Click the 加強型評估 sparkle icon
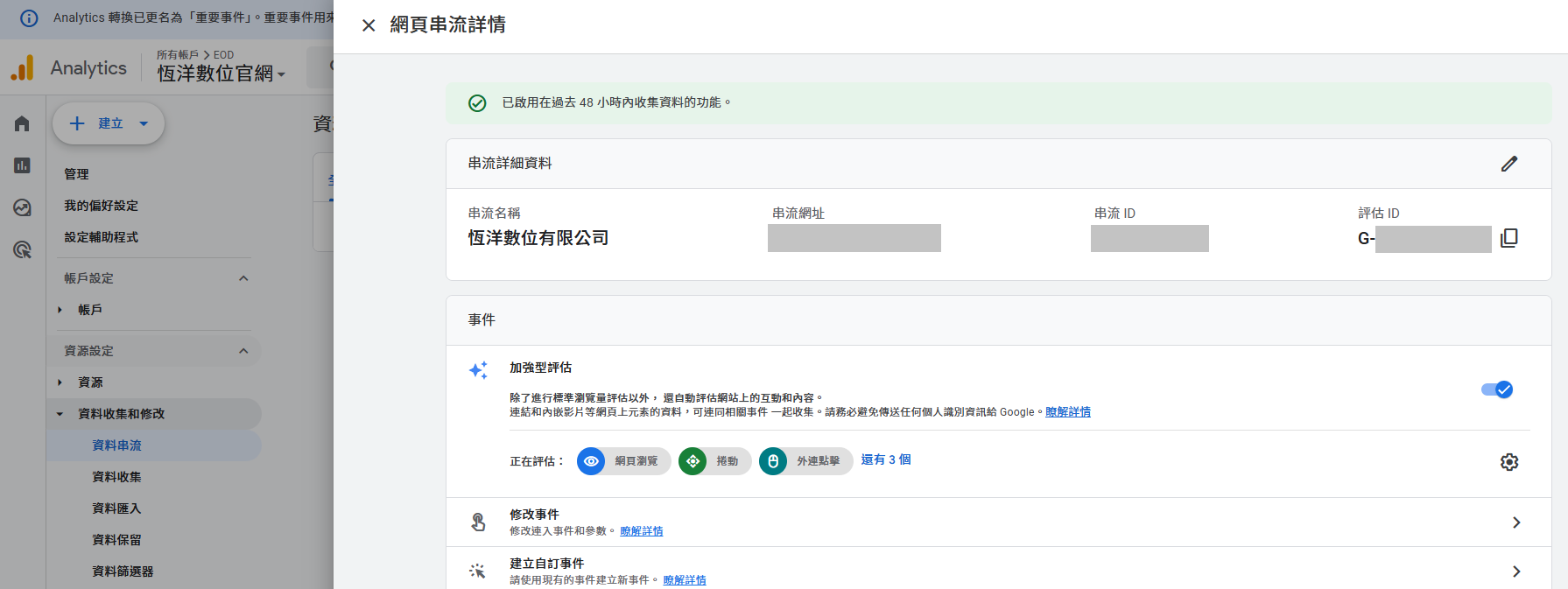This screenshot has width=1568, height=589. tap(478, 370)
